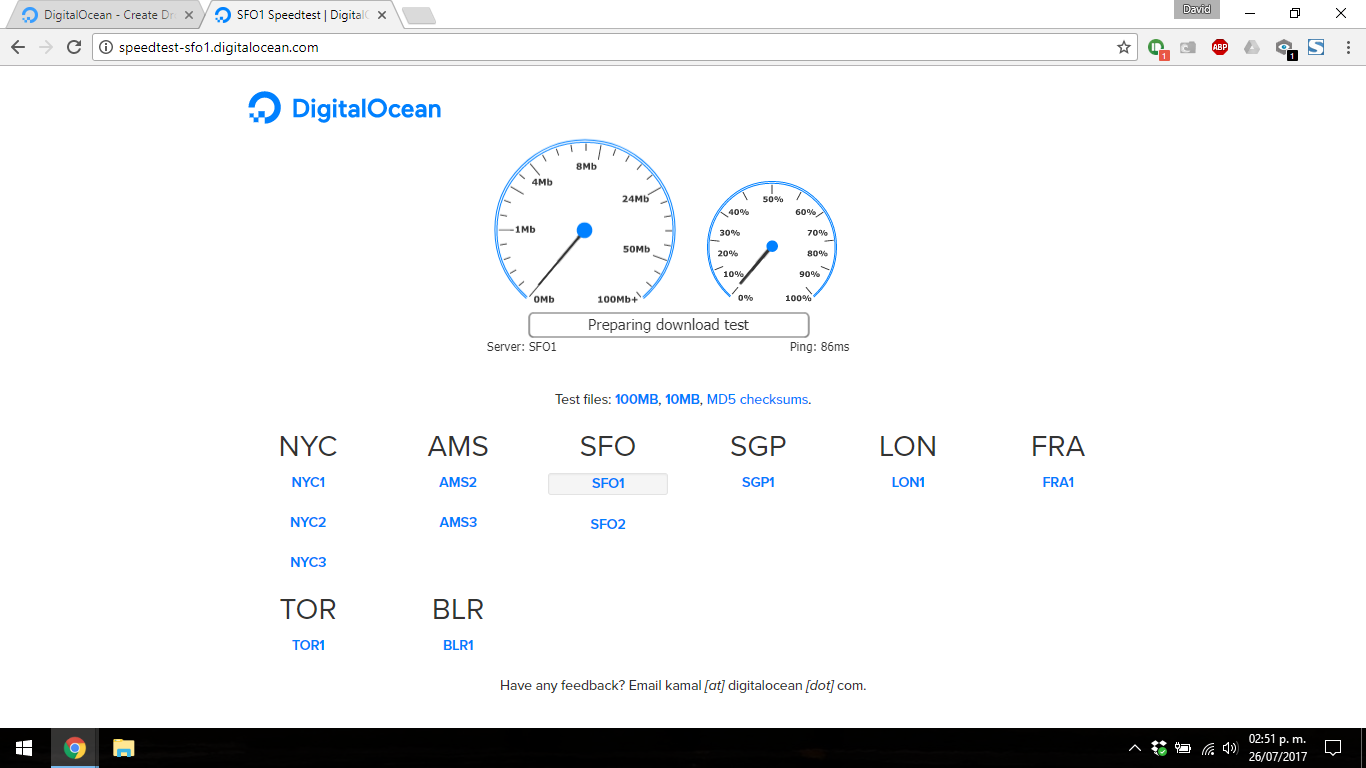Click the FRA region heading
This screenshot has height=768, width=1366.
tap(1058, 446)
